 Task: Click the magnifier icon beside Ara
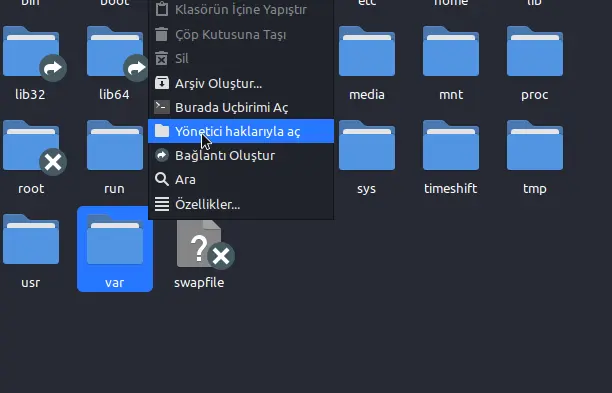tap(162, 180)
